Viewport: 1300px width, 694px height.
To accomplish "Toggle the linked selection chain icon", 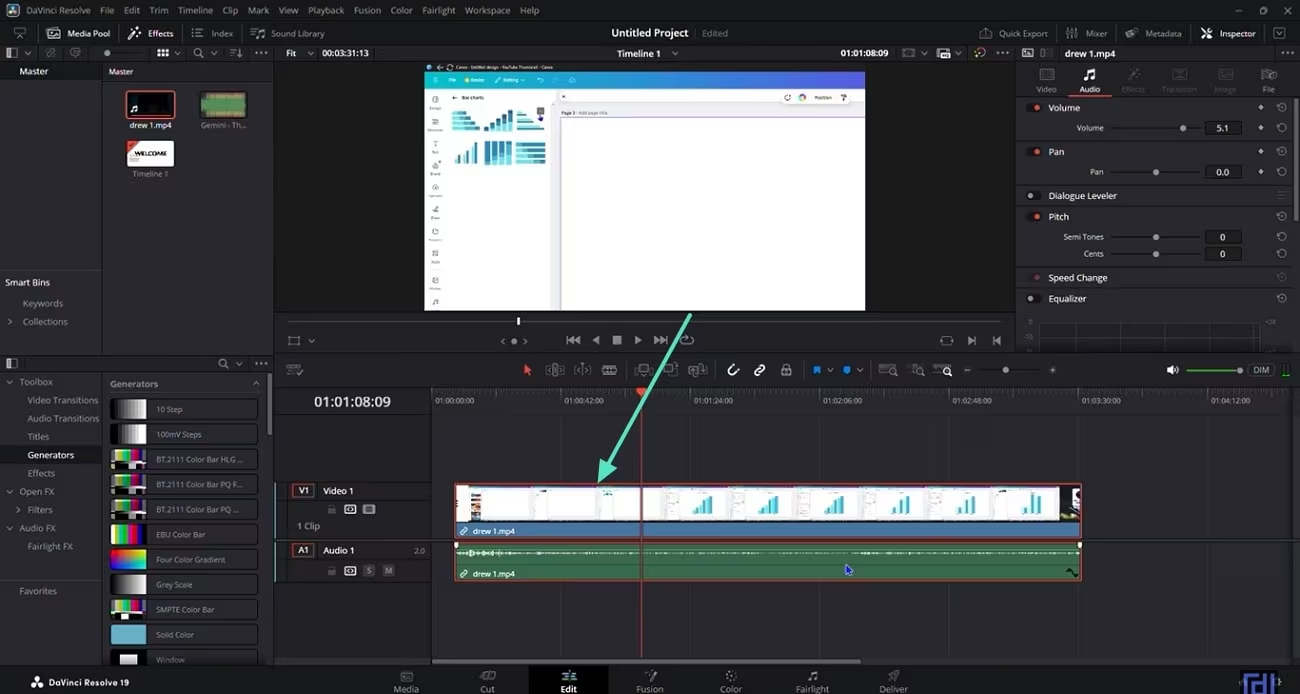I will coord(760,370).
